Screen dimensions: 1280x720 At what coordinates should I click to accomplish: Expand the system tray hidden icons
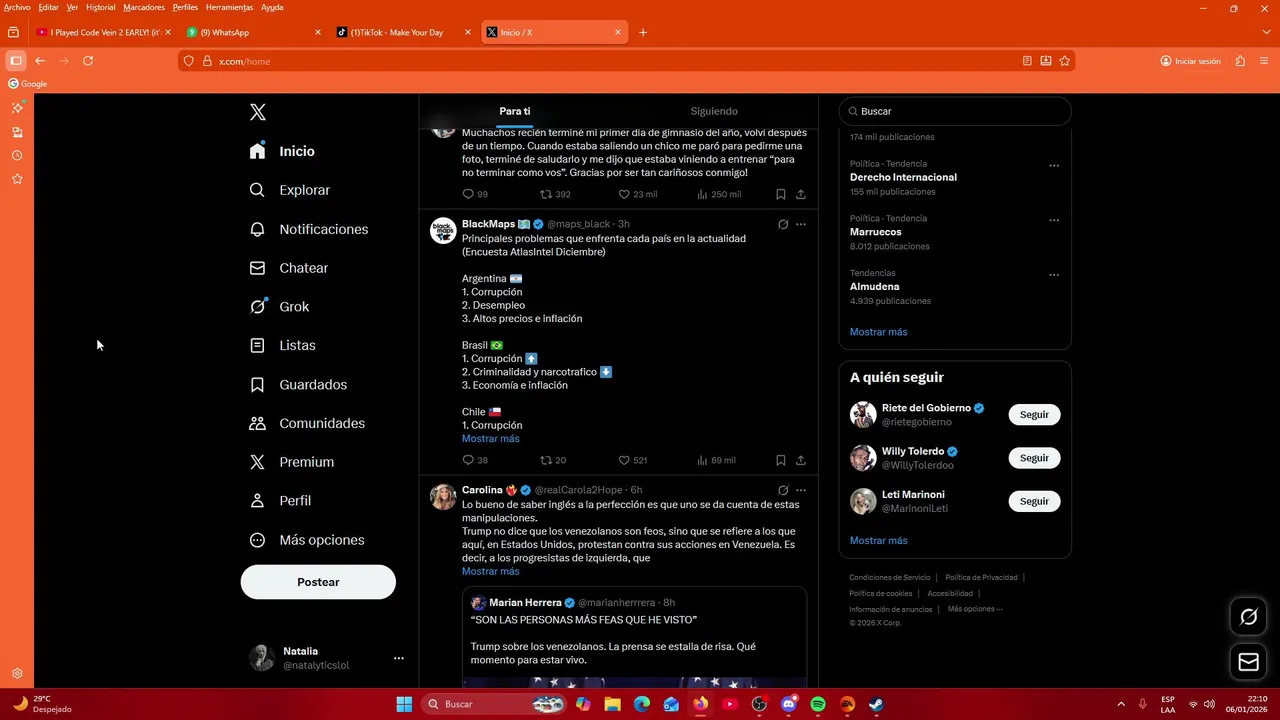click(1120, 704)
